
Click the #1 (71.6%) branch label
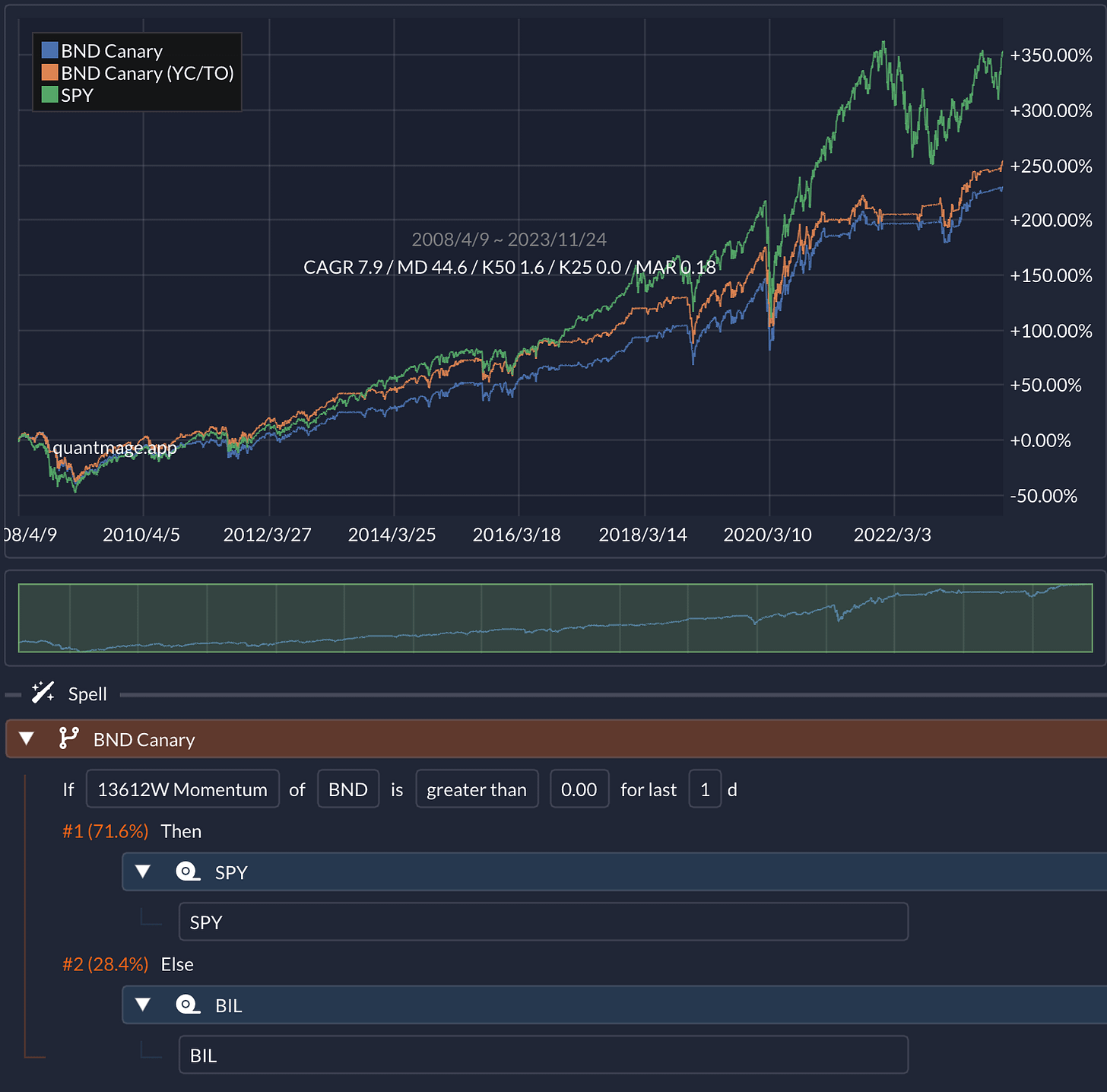point(105,831)
